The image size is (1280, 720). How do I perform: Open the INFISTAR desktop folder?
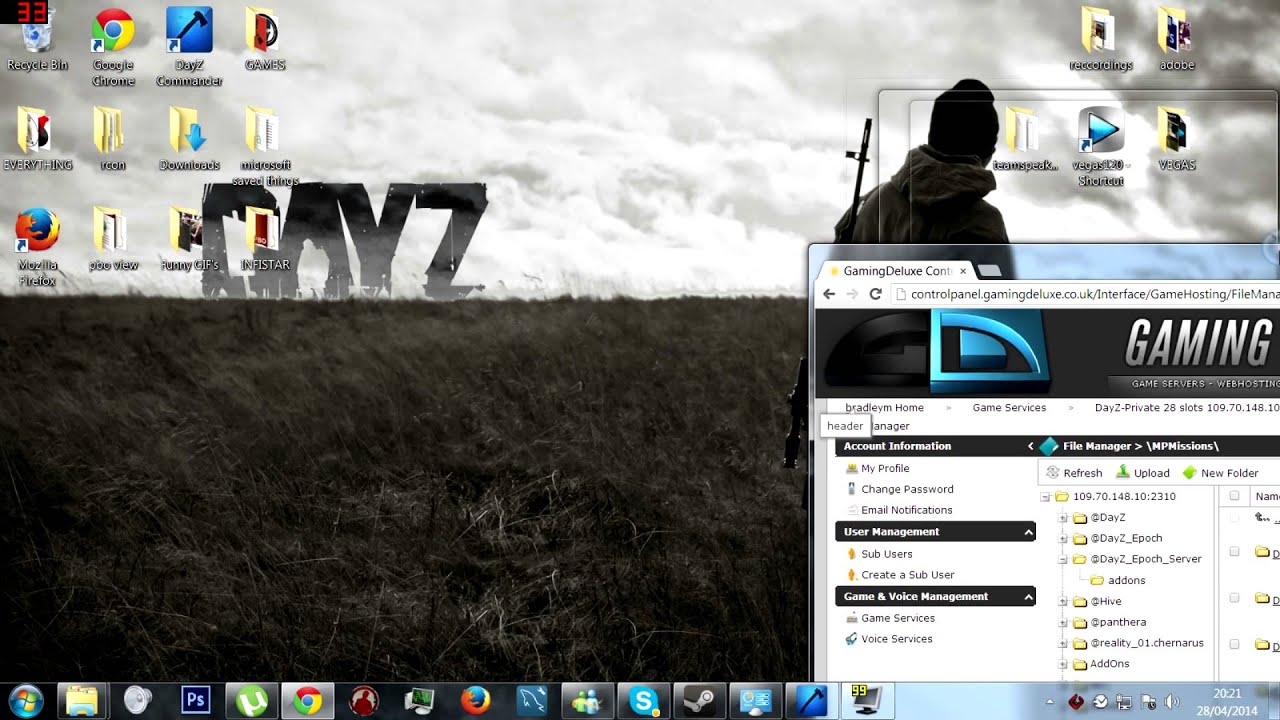[x=265, y=240]
